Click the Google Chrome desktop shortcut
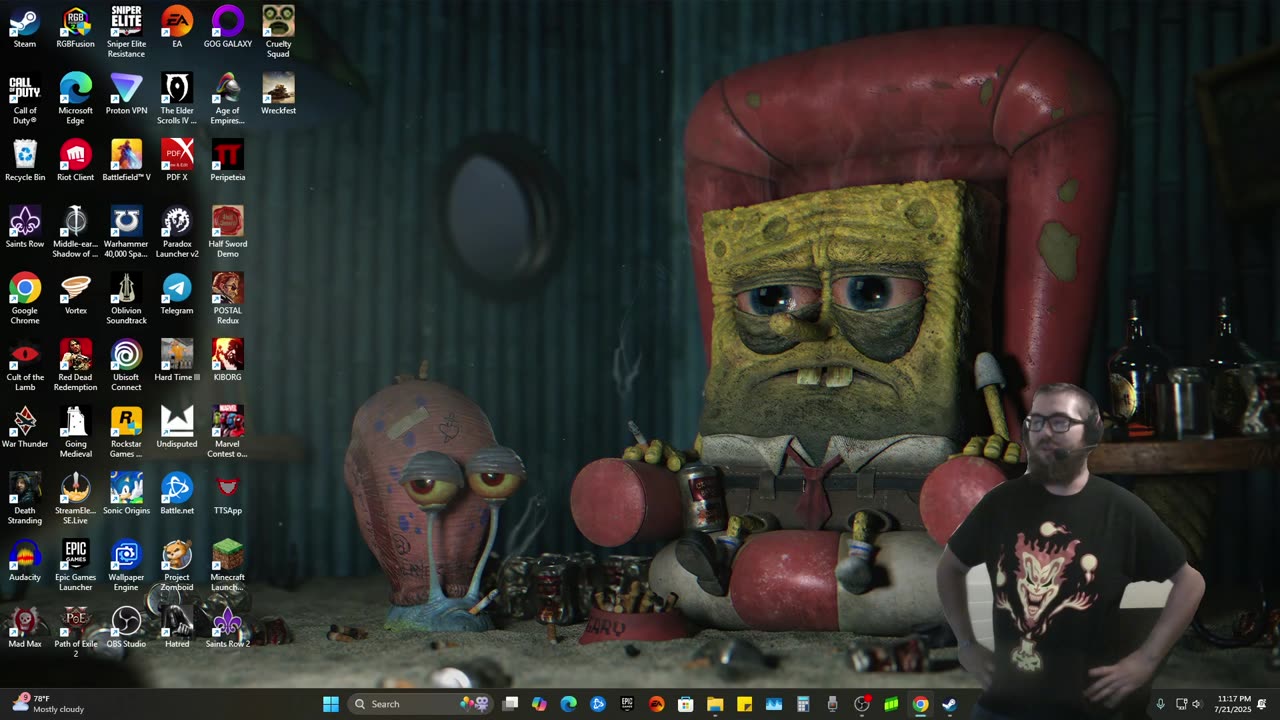Screen dimensions: 1280x720 [25, 299]
